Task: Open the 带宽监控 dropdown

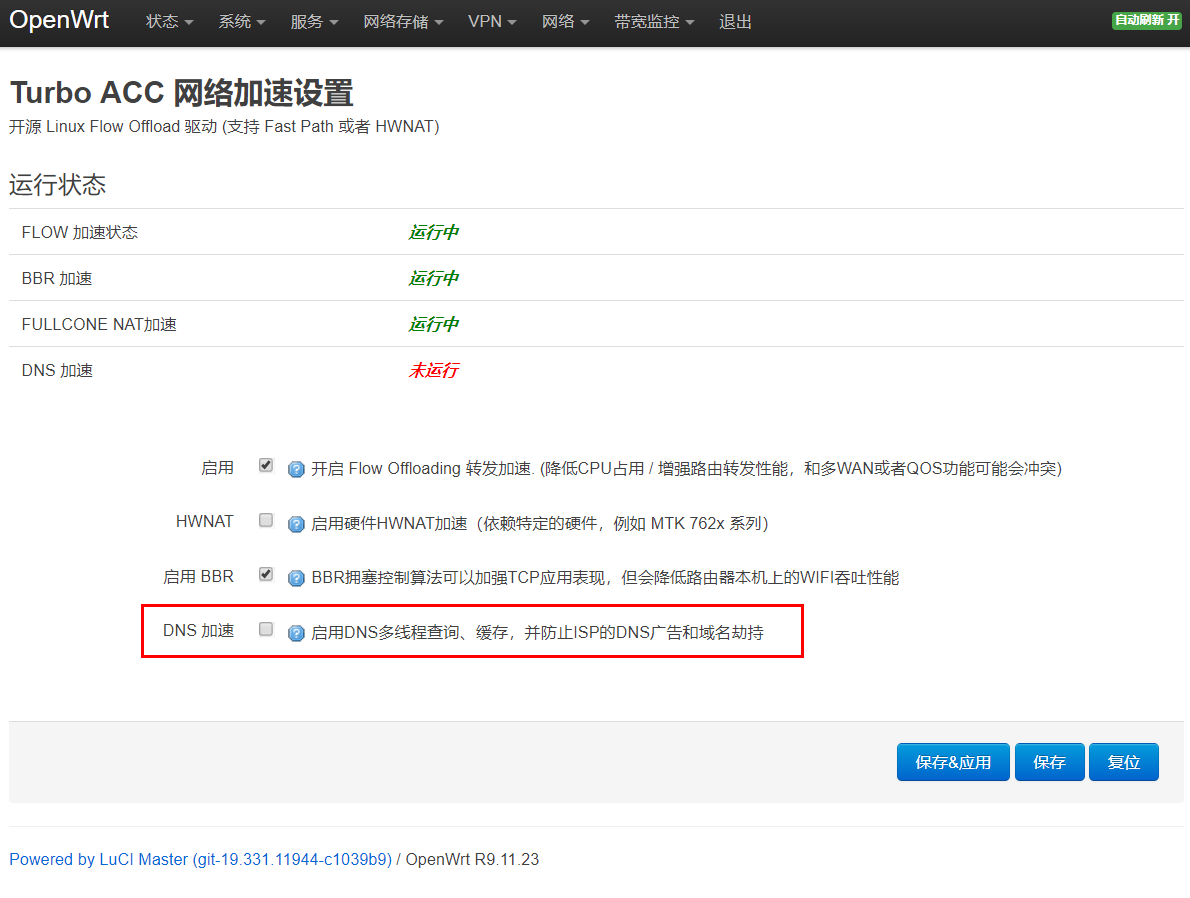Action: 654,22
